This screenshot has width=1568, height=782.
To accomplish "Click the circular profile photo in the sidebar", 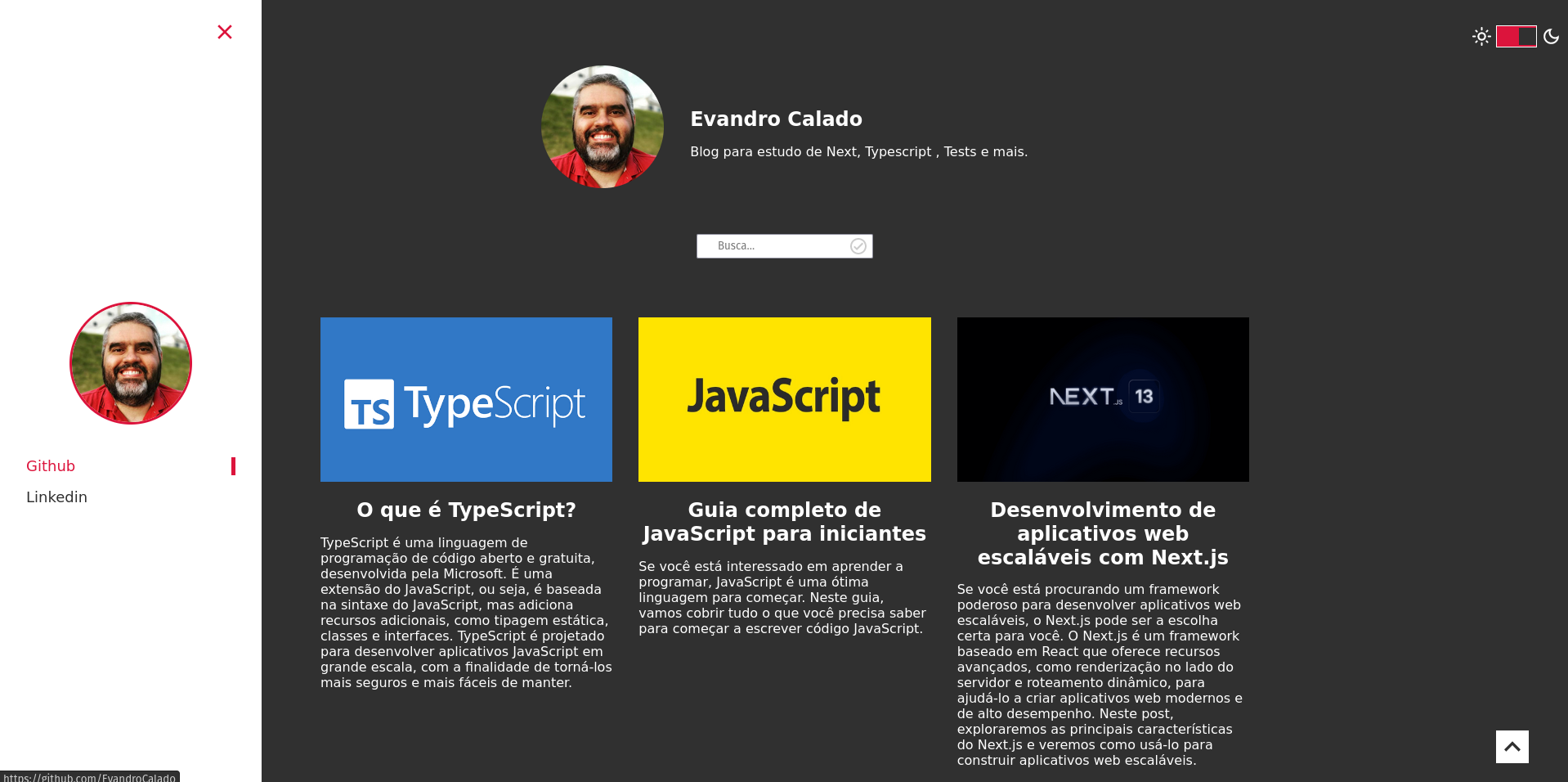I will (x=130, y=363).
